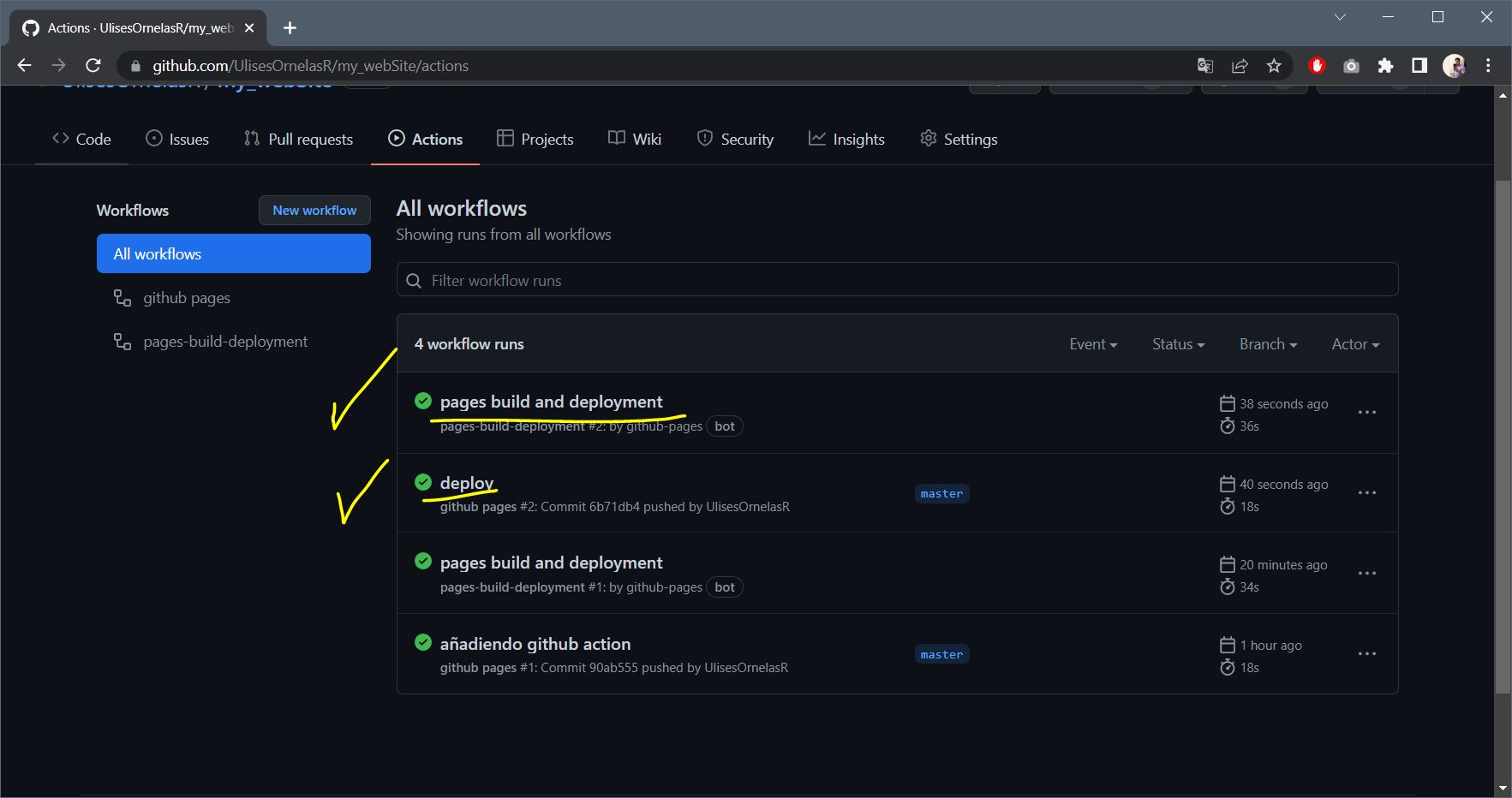Click the 'Showing runs from all workflows' text
The image size is (1512, 798).
[x=504, y=235]
